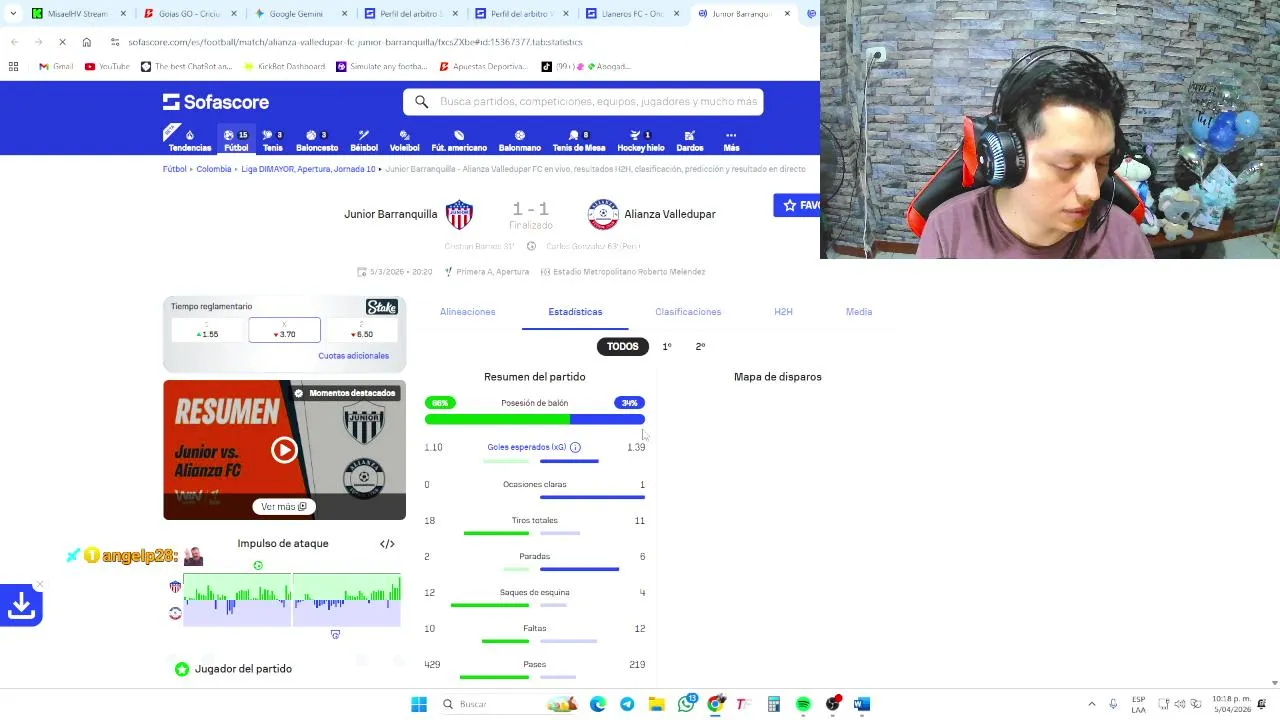The image size is (1280, 720).
Task: Click the browser back arrow
Action: pos(15,42)
